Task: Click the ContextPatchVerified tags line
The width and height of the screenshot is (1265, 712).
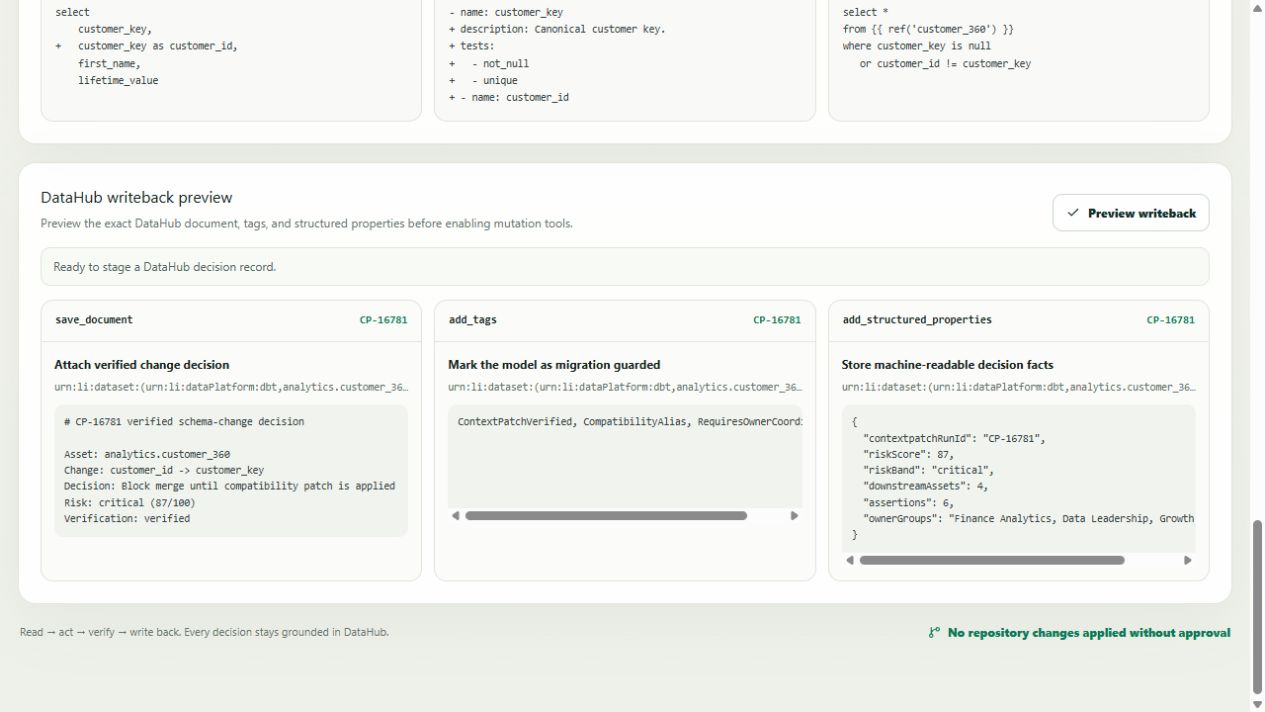Action: (630, 422)
